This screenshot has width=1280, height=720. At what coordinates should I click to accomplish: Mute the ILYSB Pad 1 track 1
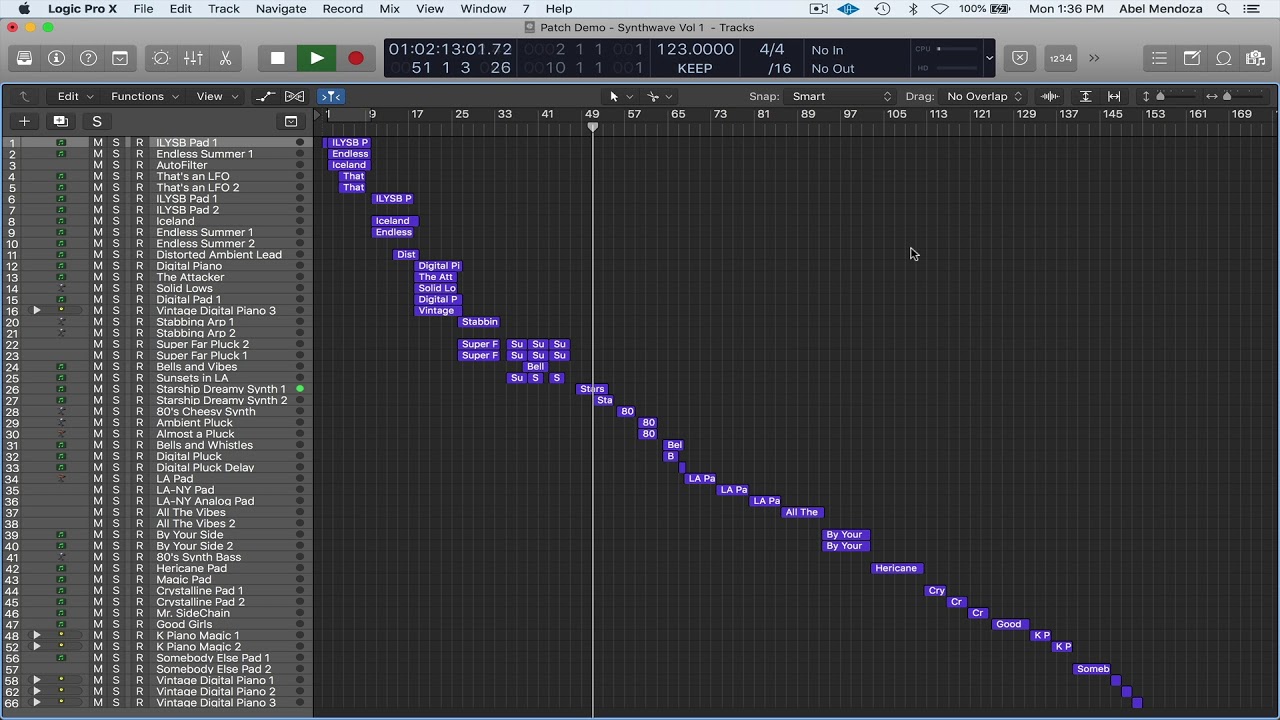98,143
